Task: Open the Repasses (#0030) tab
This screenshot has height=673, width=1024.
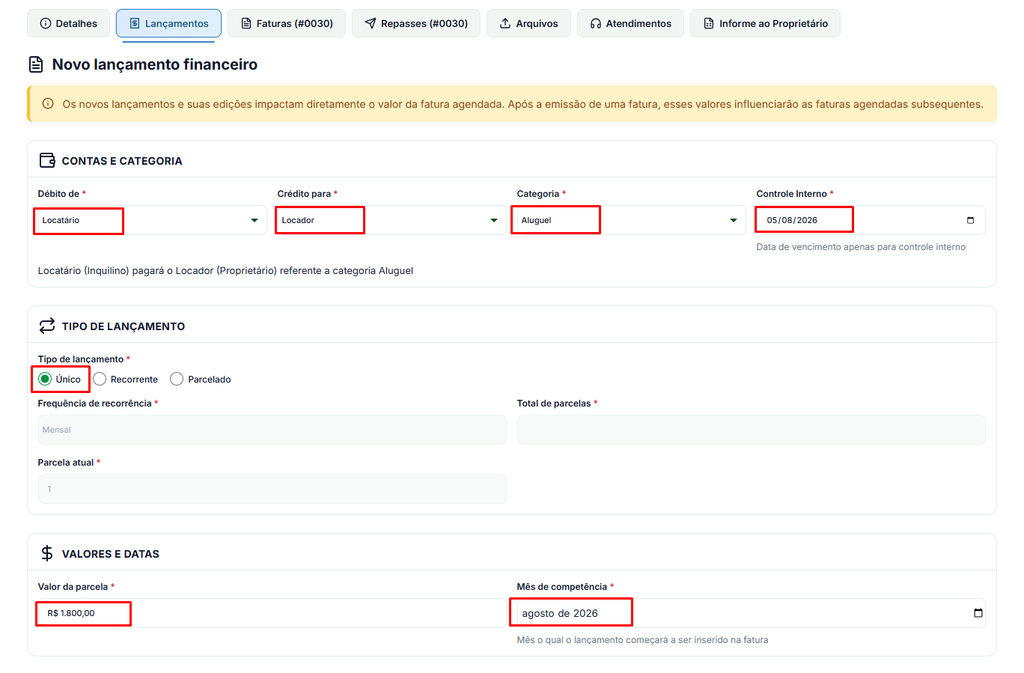Action: pos(416,23)
